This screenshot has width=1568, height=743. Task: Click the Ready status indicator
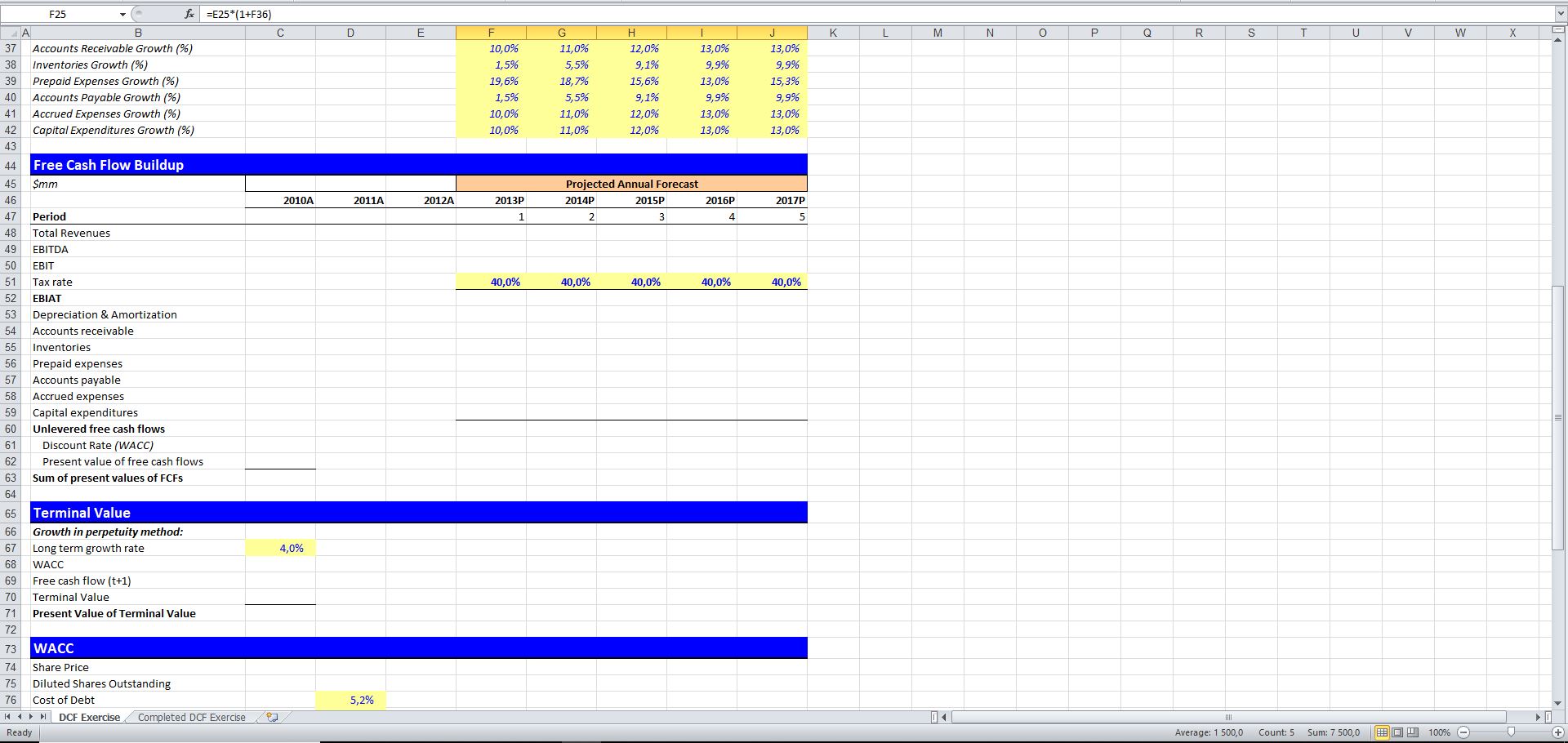(x=18, y=732)
